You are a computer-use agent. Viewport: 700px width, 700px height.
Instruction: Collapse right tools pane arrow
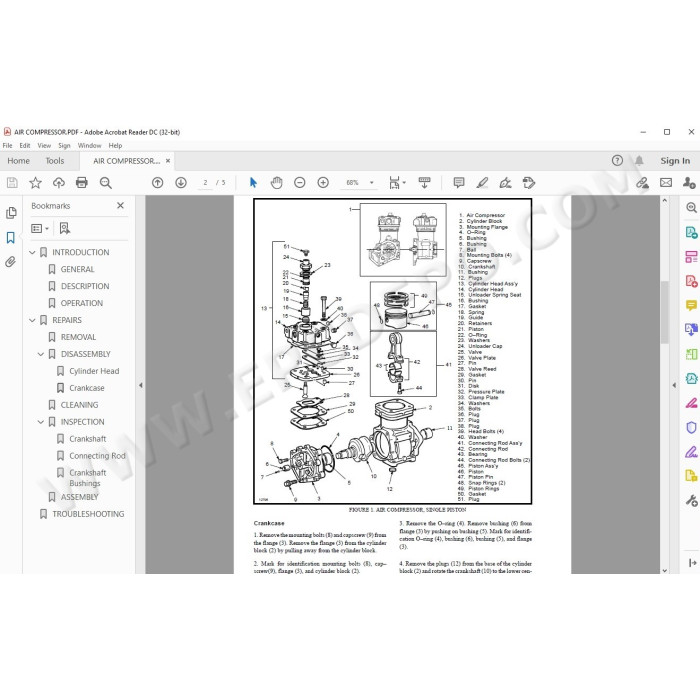[674, 385]
